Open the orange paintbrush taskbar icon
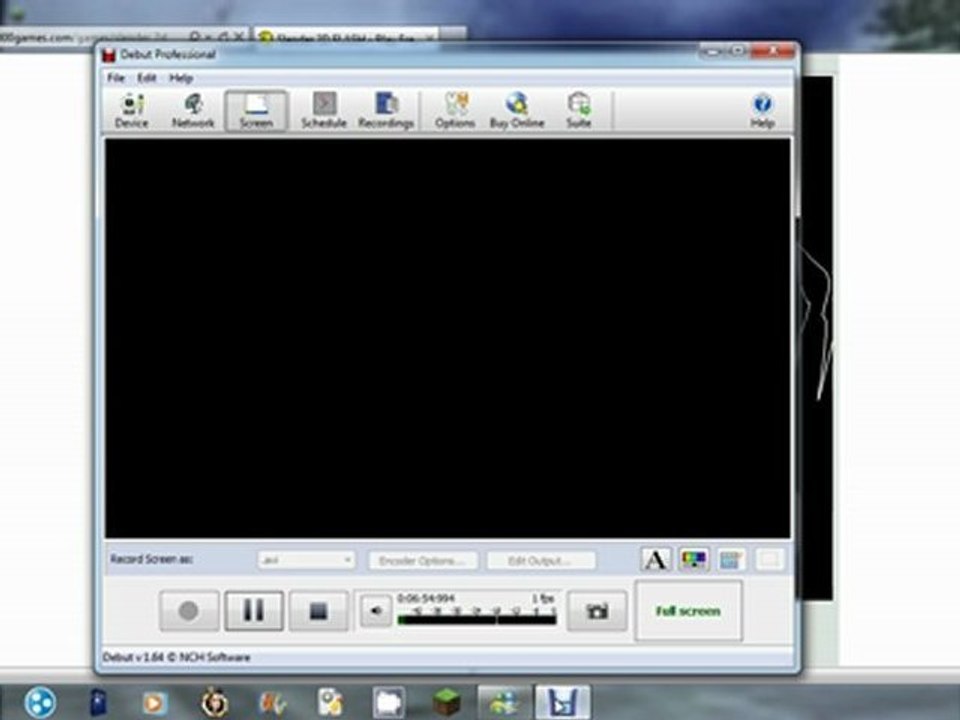The height and width of the screenshot is (720, 960). point(273,703)
